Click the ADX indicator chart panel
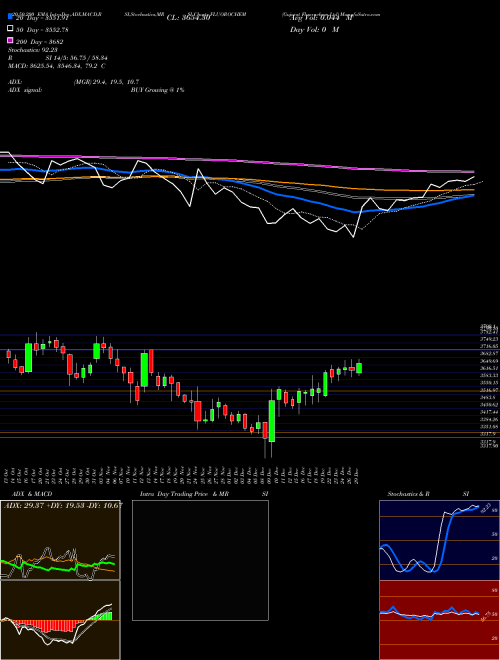 [60, 540]
